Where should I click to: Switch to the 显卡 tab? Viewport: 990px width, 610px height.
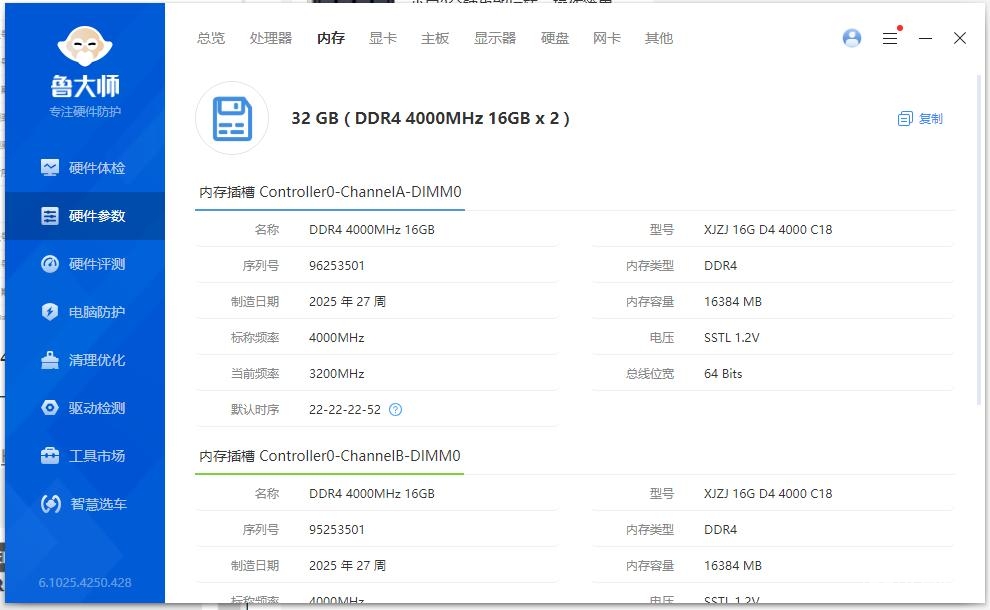pos(383,39)
